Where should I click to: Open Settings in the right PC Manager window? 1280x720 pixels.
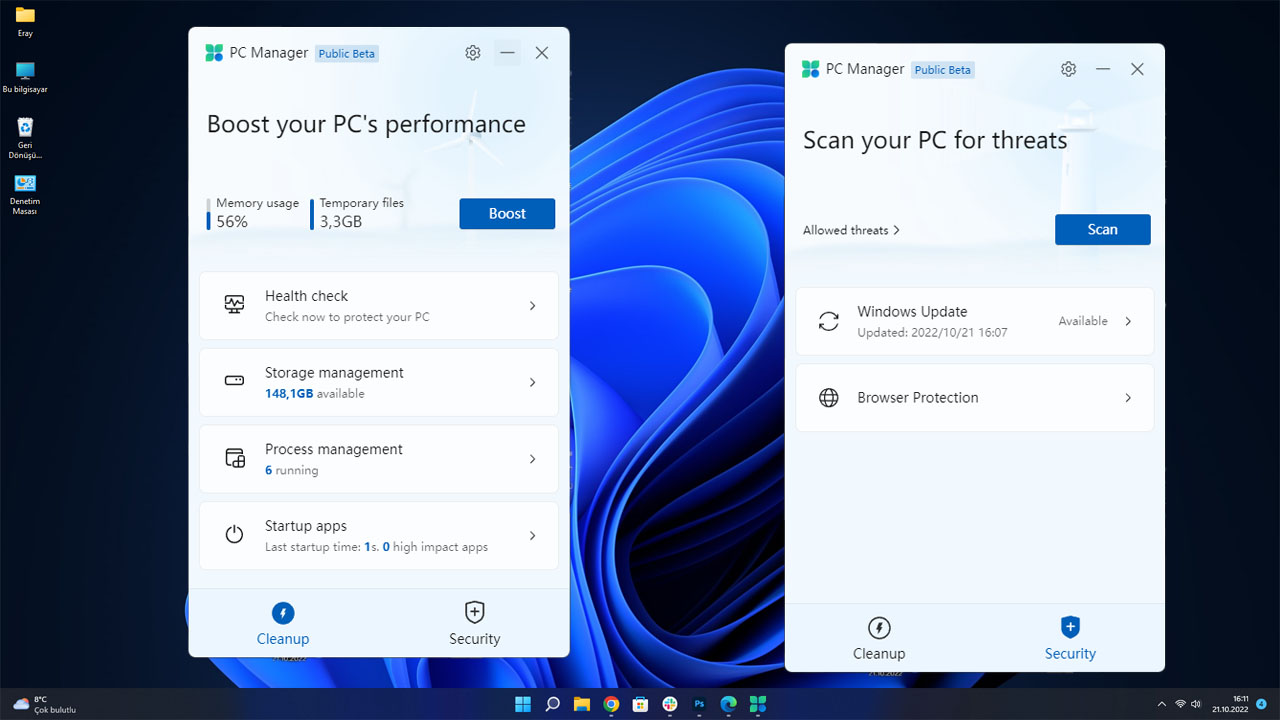click(1068, 69)
